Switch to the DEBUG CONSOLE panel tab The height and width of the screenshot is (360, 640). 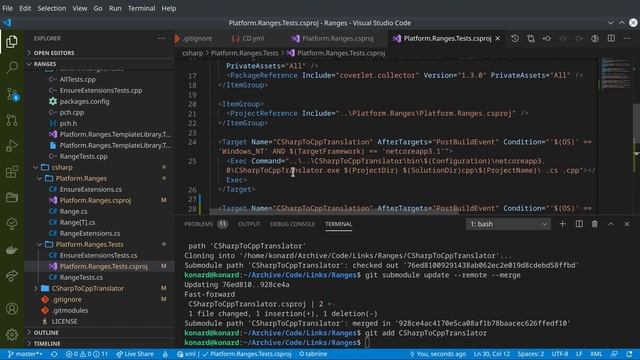292,224
